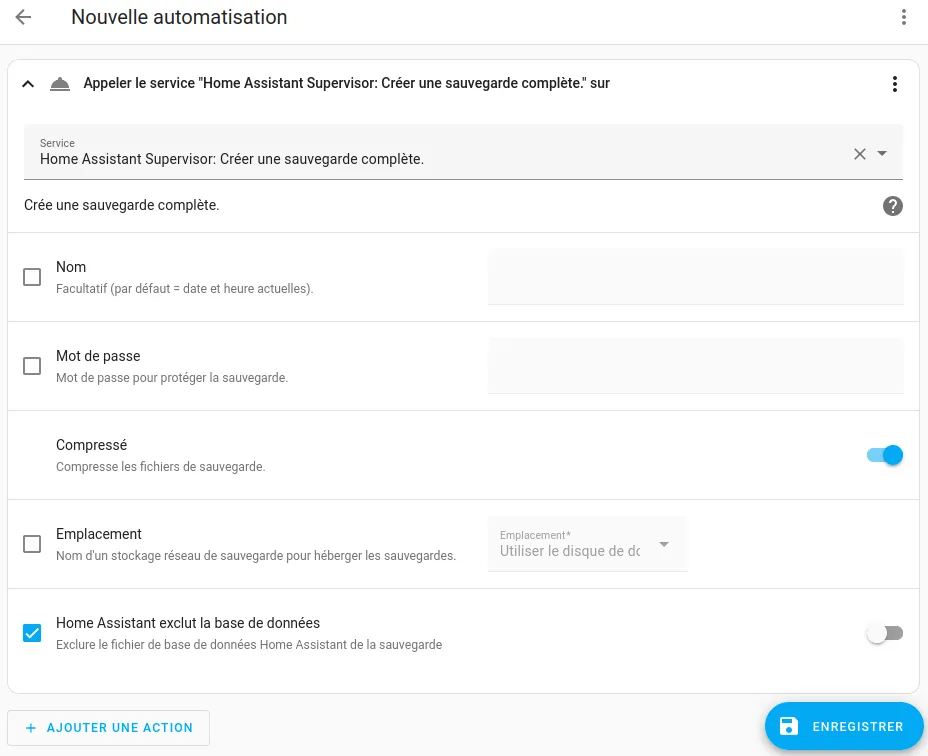Screen dimensions: 928x756
Task: Enable the Nom checkbox
Action: coord(31,277)
